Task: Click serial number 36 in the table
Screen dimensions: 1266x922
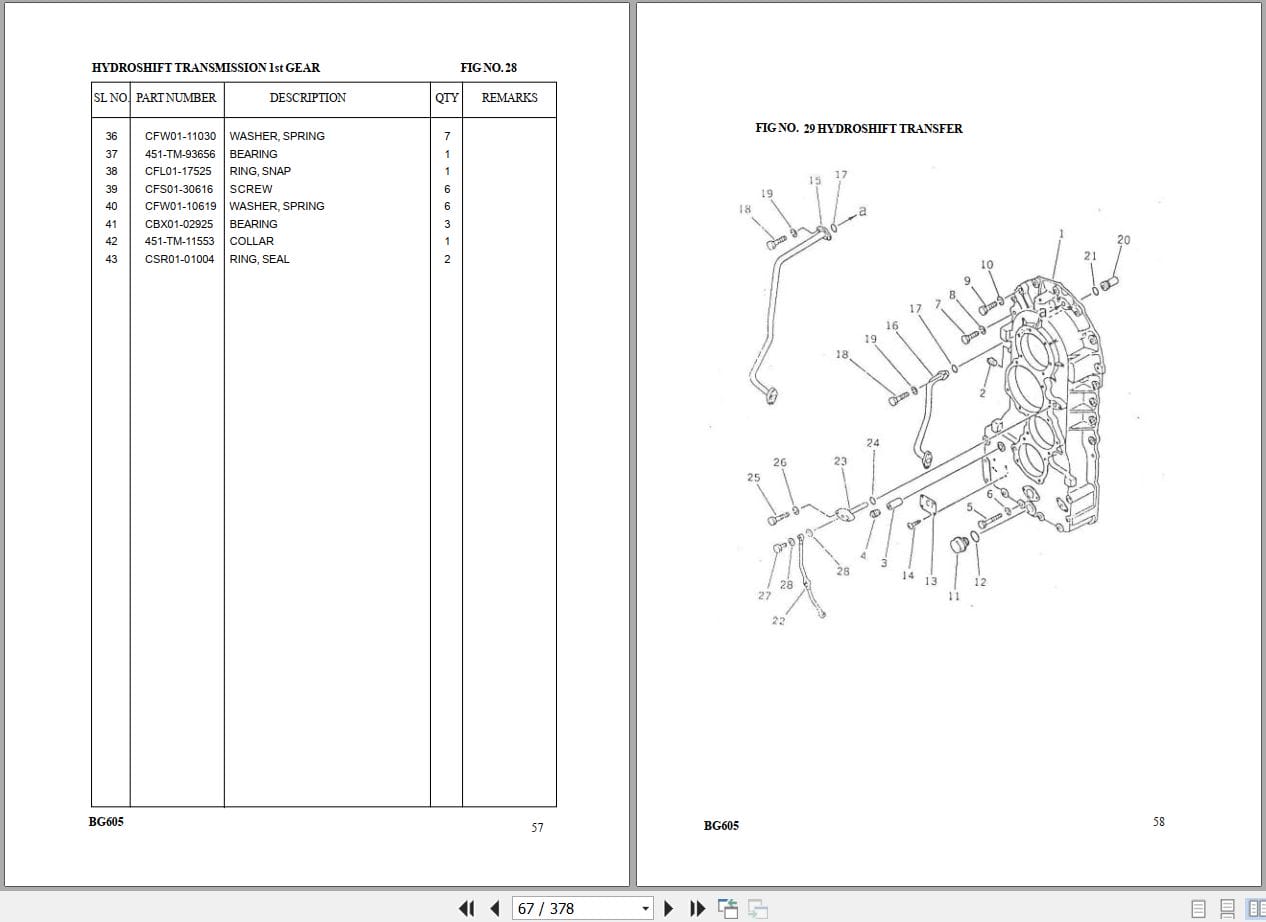Action: (x=111, y=136)
